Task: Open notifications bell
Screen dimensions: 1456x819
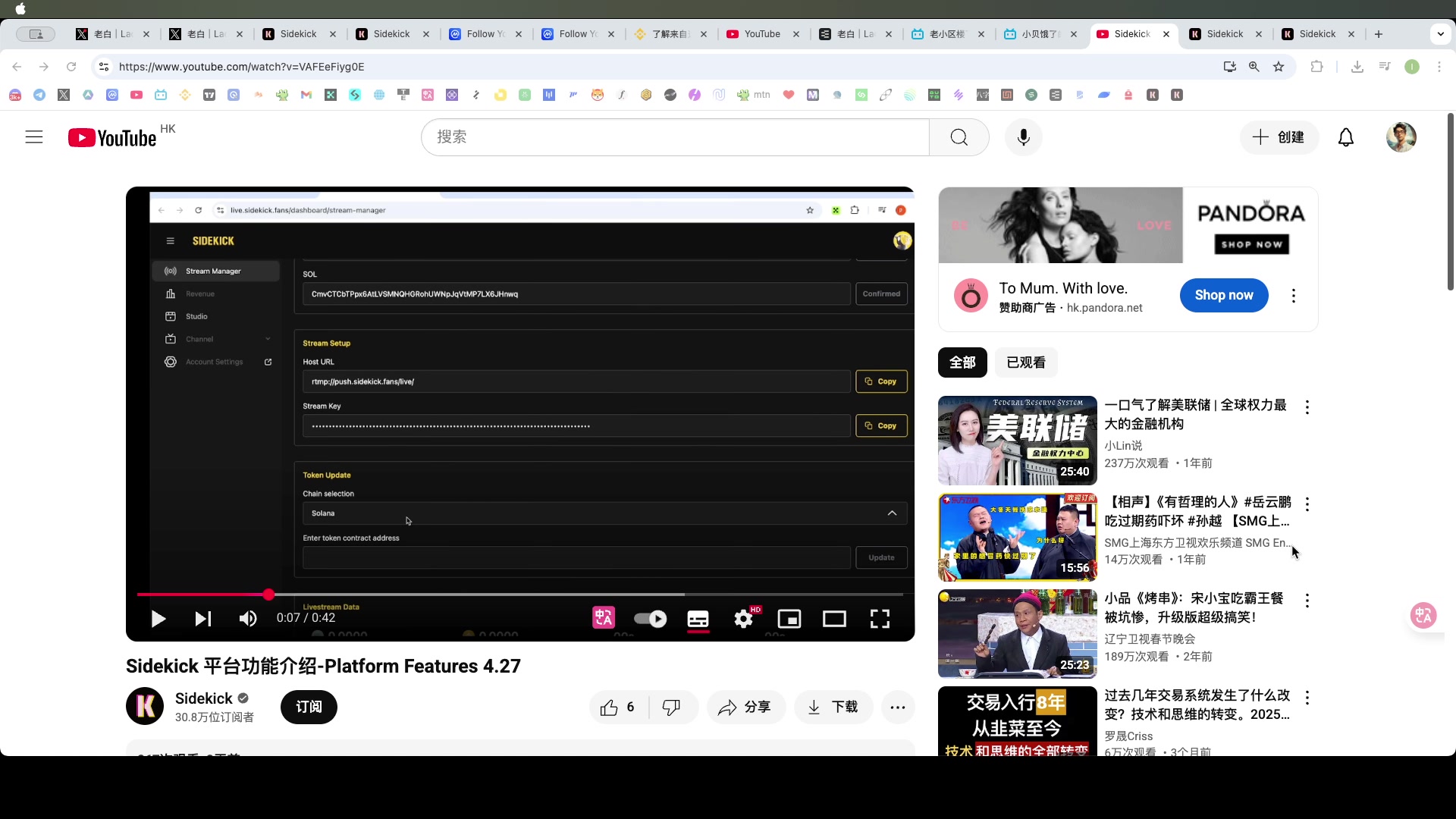Action: 1345,137
